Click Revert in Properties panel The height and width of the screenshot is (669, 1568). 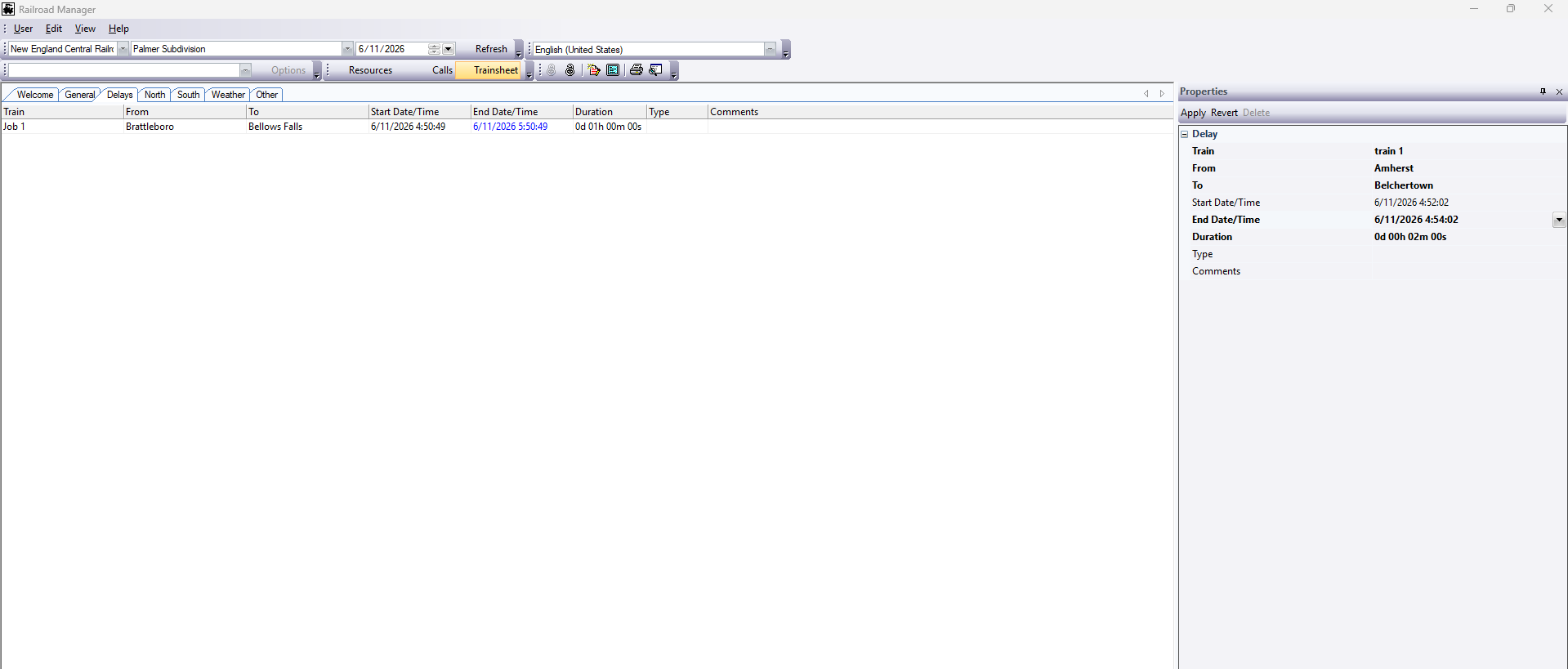click(1224, 113)
